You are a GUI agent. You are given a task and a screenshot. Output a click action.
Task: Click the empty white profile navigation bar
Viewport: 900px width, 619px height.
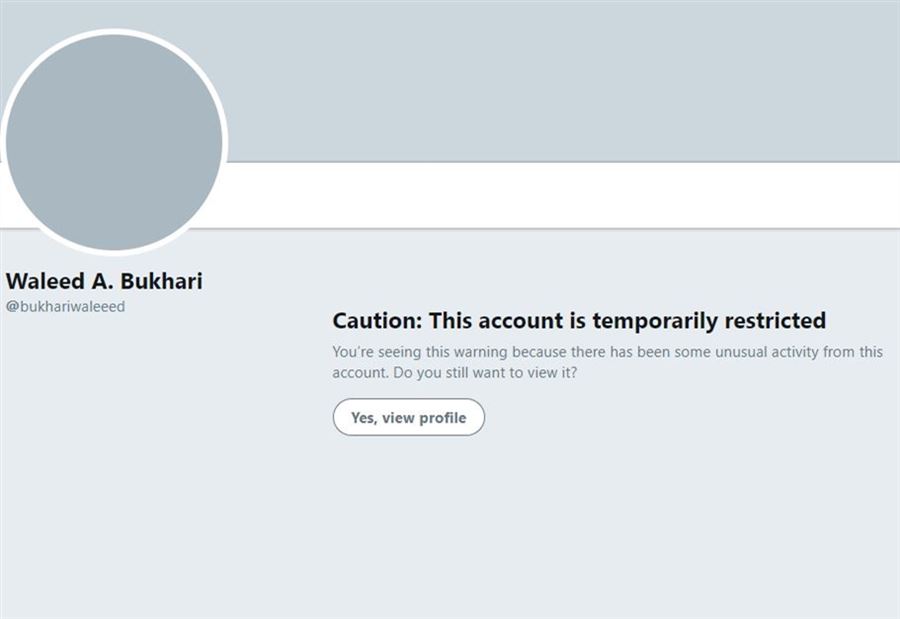(560, 195)
